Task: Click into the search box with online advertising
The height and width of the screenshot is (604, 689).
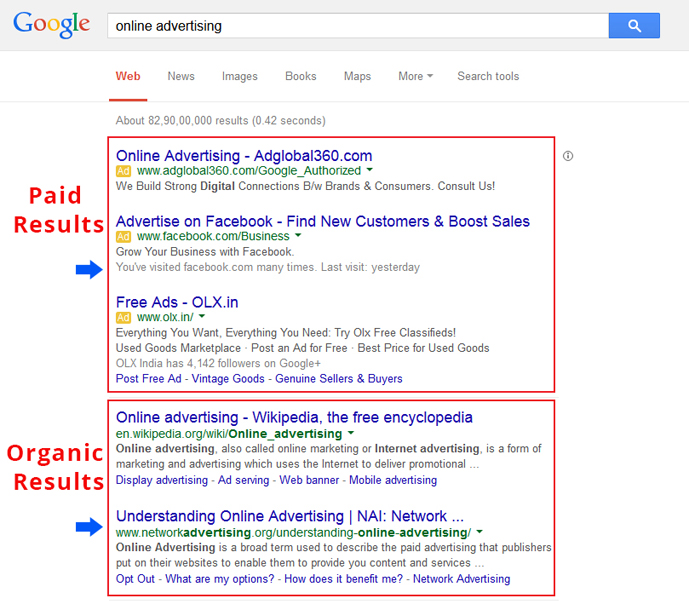Action: (357, 26)
